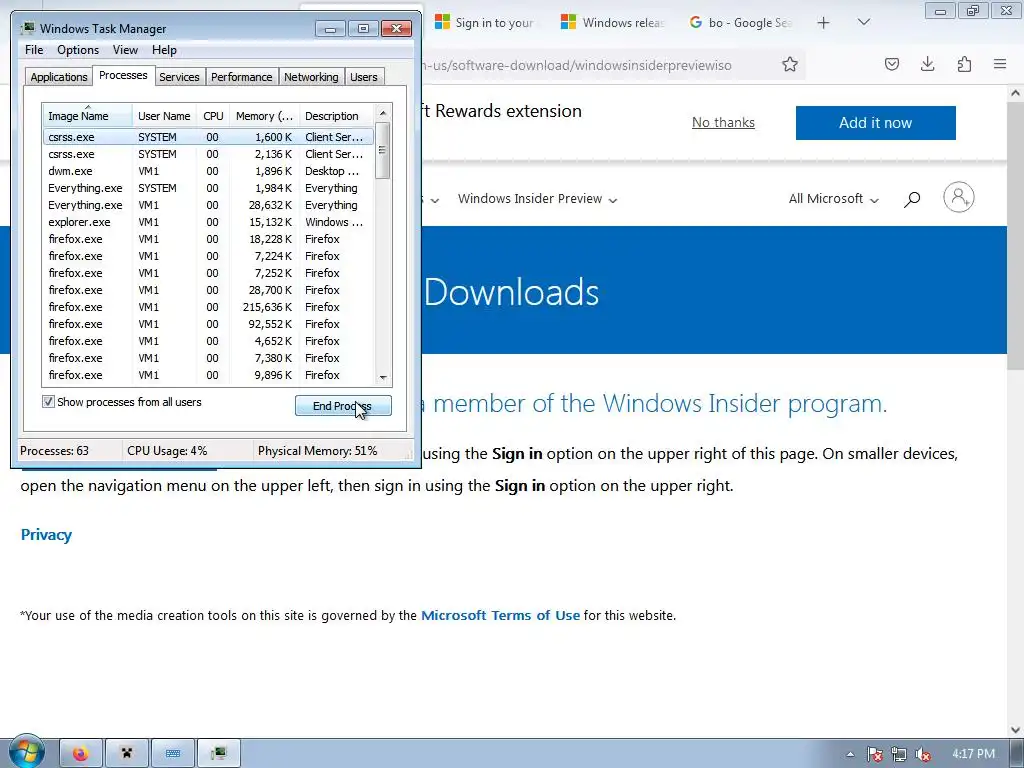The height and width of the screenshot is (768, 1024).
Task: Click the creeper face taskbar icon
Action: click(127, 754)
